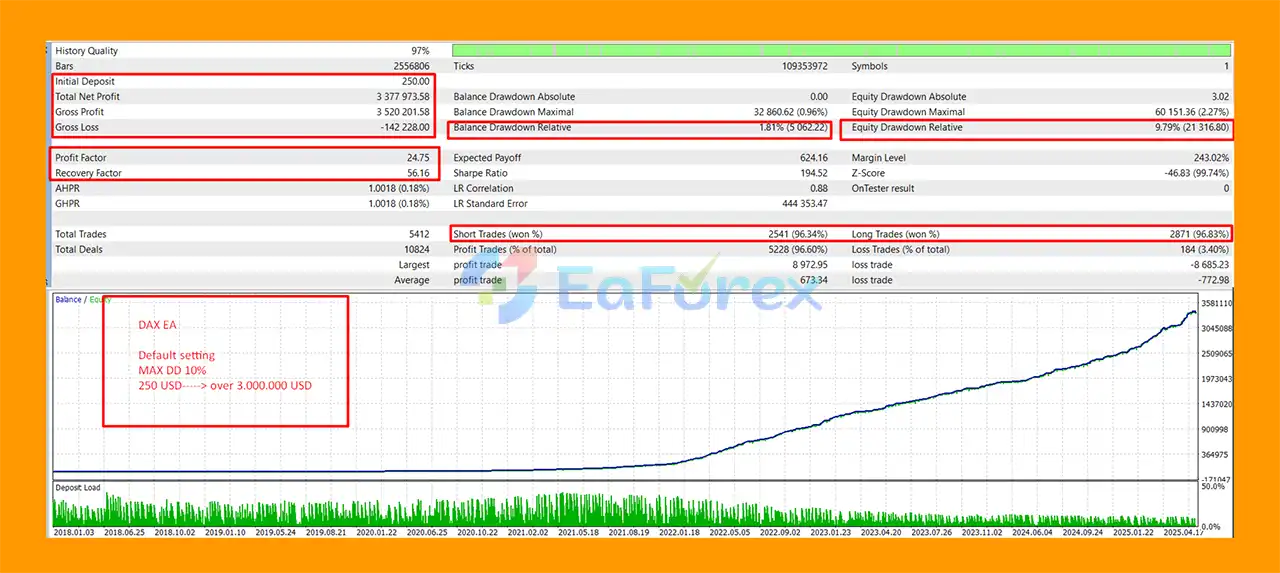
Task: Select the Equity Drawdown Absolute value 3.02
Action: coord(1219,97)
